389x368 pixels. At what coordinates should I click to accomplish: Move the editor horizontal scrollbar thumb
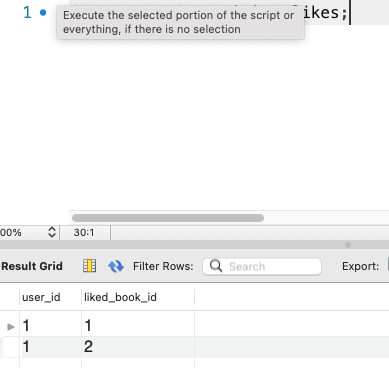168,218
